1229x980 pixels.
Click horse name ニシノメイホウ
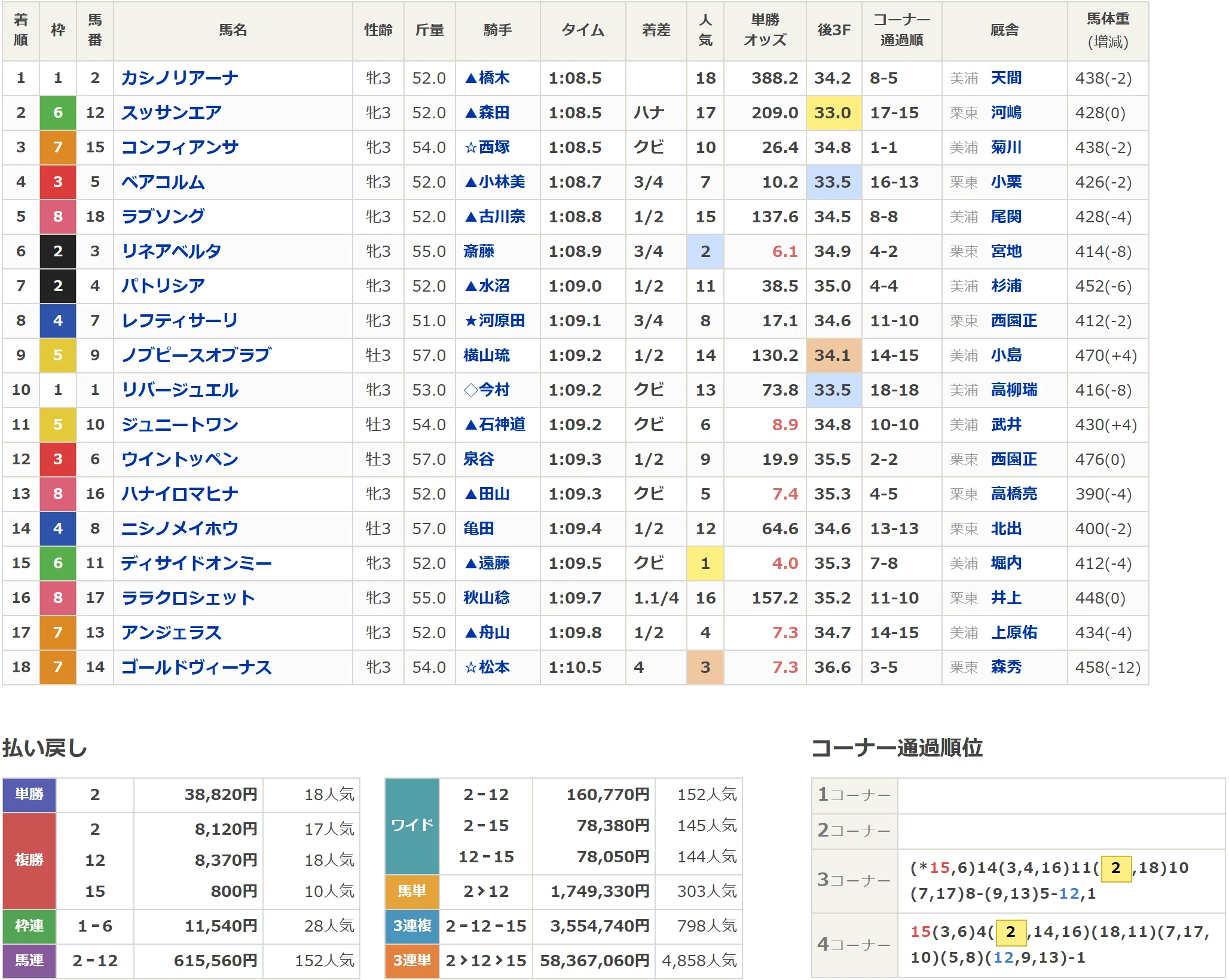click(179, 529)
